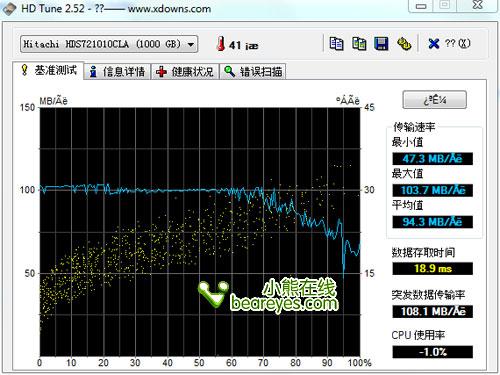Click the maximum value 103.7 MB field
500x375 pixels.
[x=432, y=190]
